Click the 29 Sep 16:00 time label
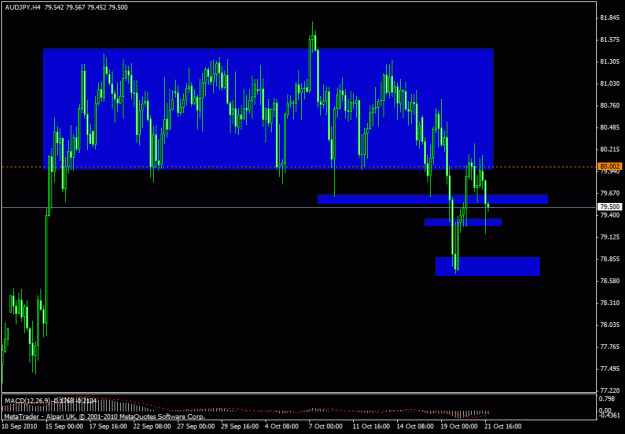Viewport: 625px width, 434px height. click(x=240, y=426)
